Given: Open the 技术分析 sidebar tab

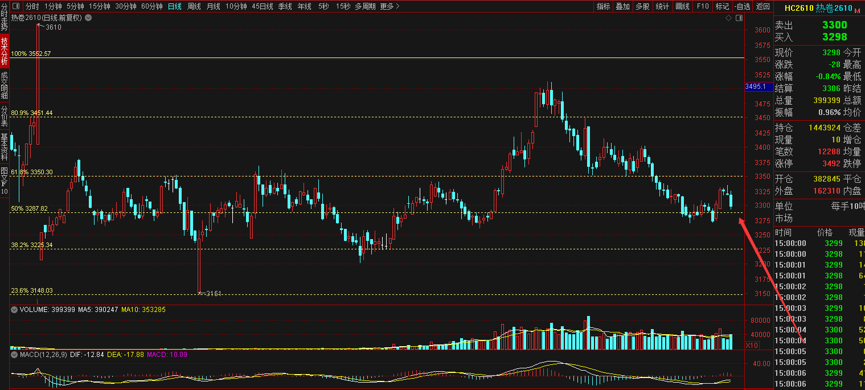Looking at the screenshot, I should pyautogui.click(x=4, y=51).
